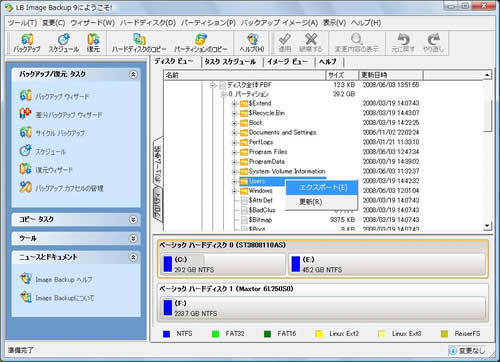500x362 pixels.
Task: Choose 更新(R) from context menu
Action: (x=322, y=202)
